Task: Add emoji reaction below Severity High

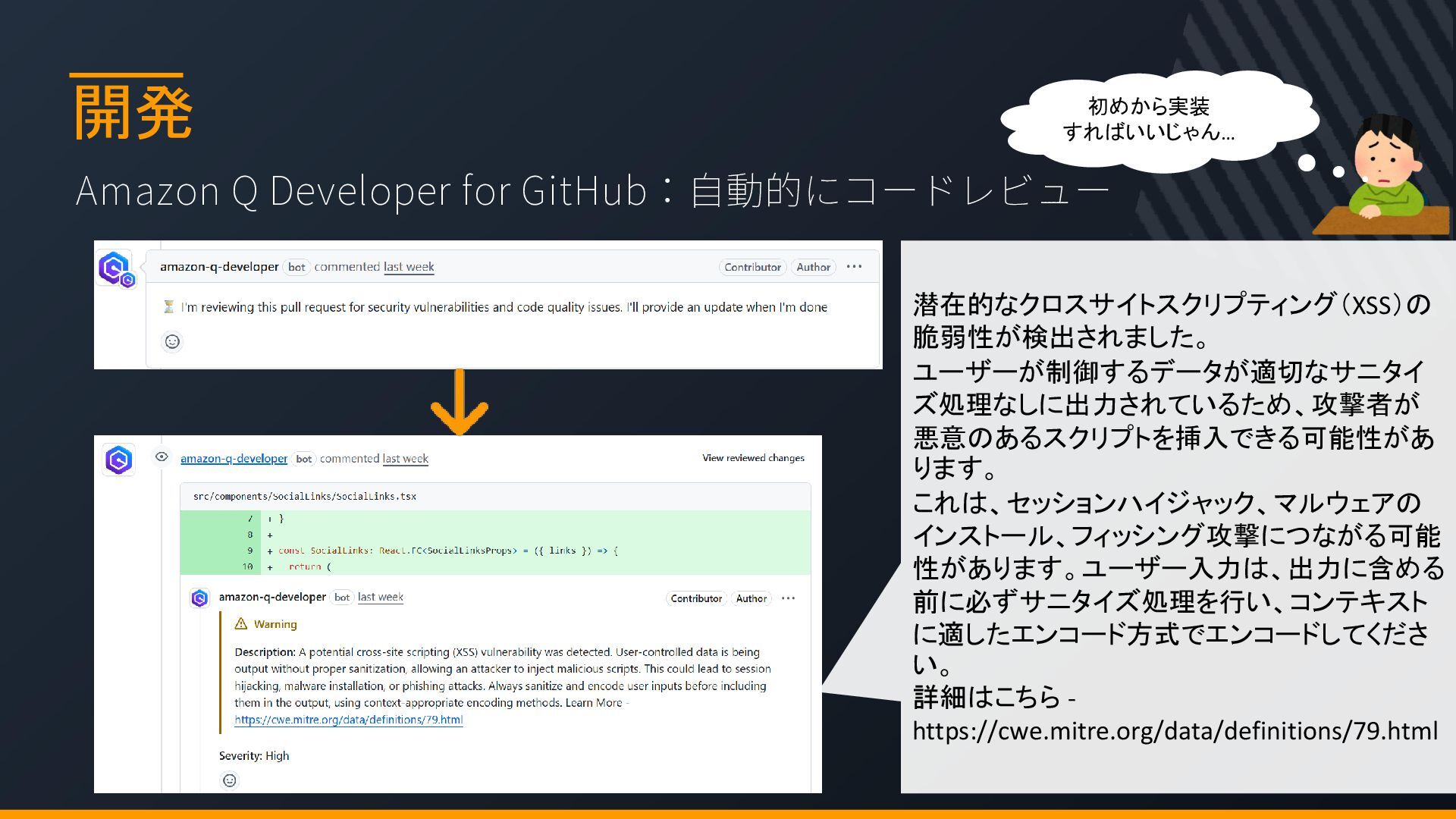Action: coord(229,780)
